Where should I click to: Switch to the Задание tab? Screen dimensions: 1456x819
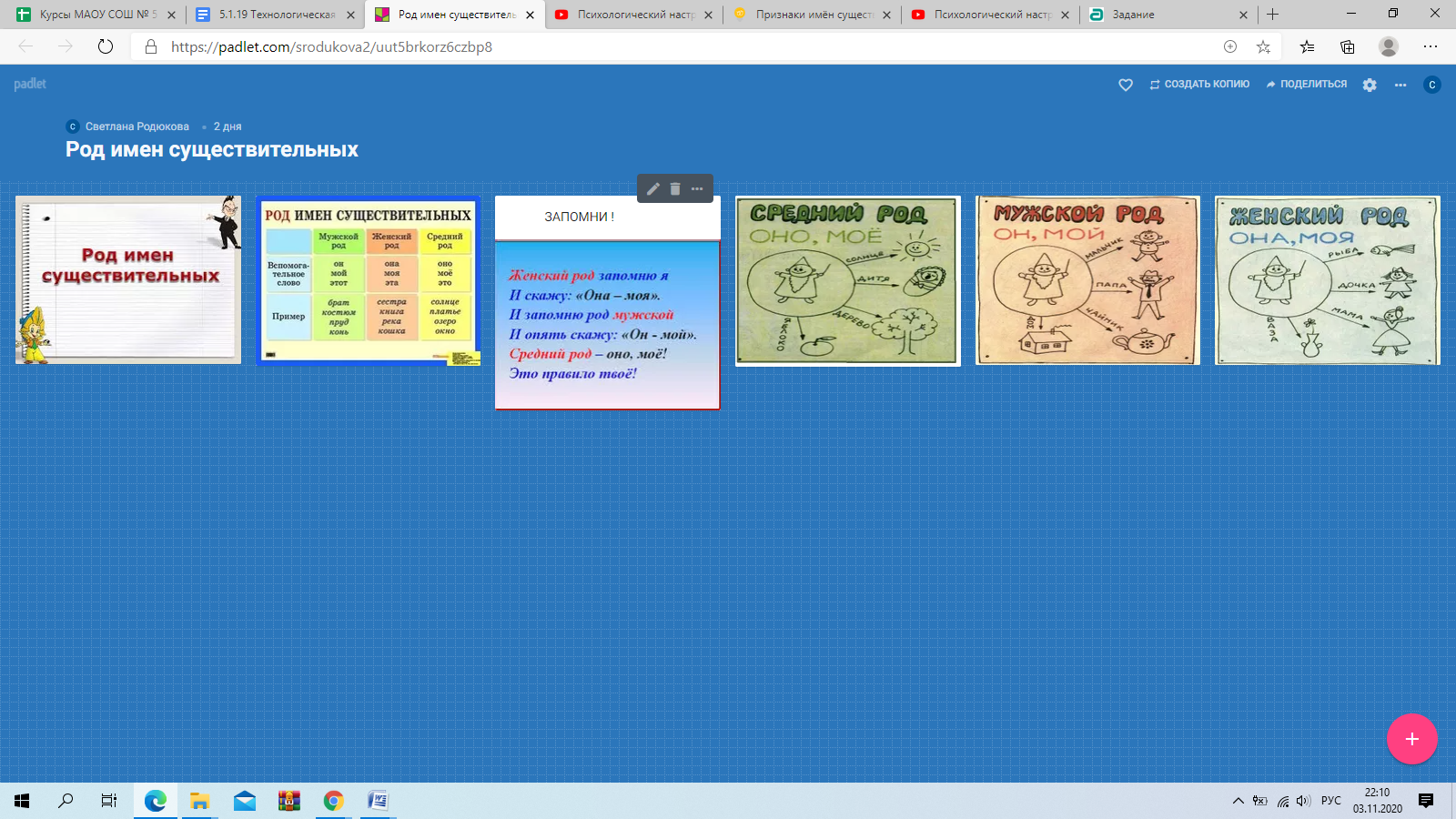point(1166,15)
